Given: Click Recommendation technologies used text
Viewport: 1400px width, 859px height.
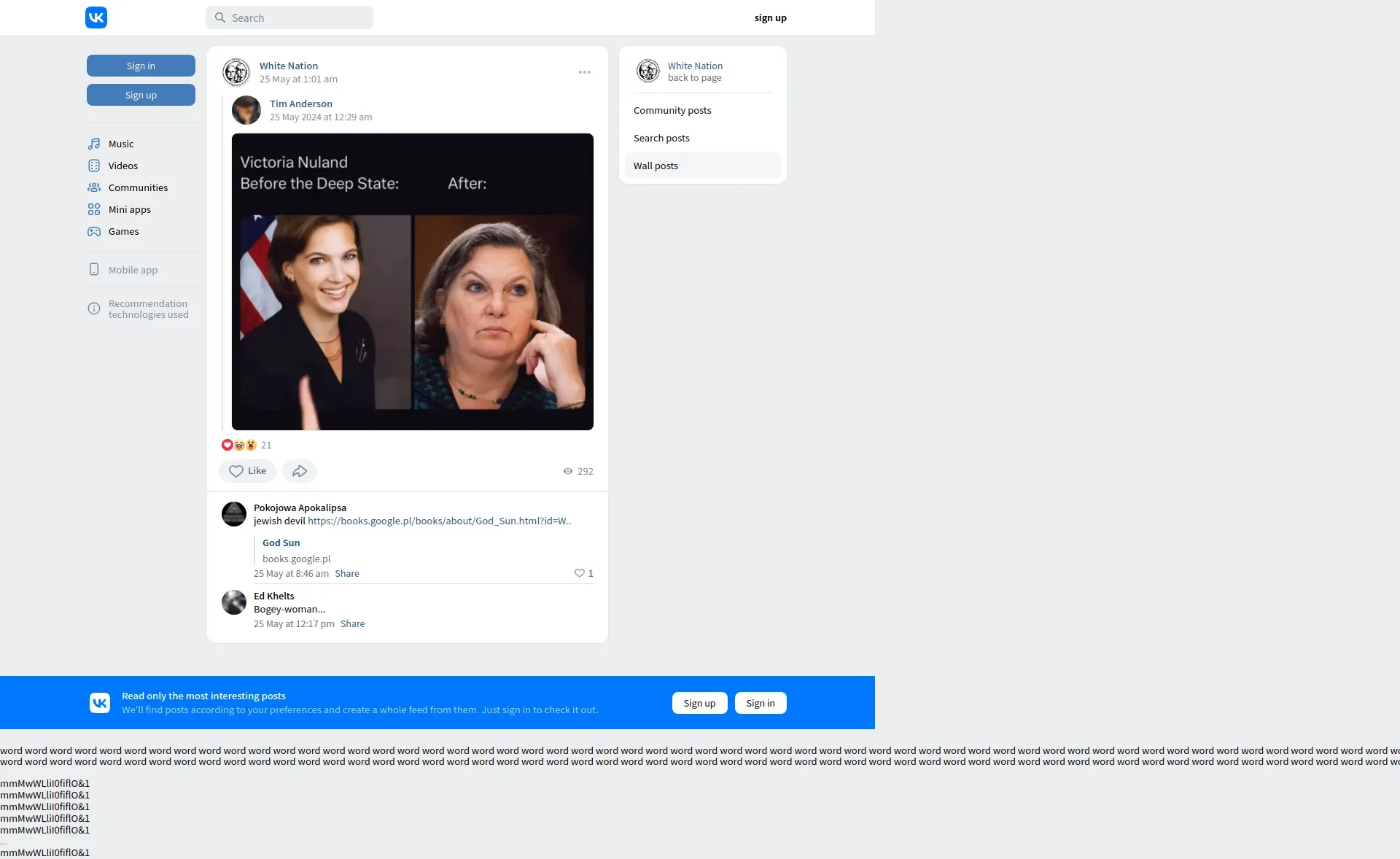Looking at the screenshot, I should tap(149, 309).
